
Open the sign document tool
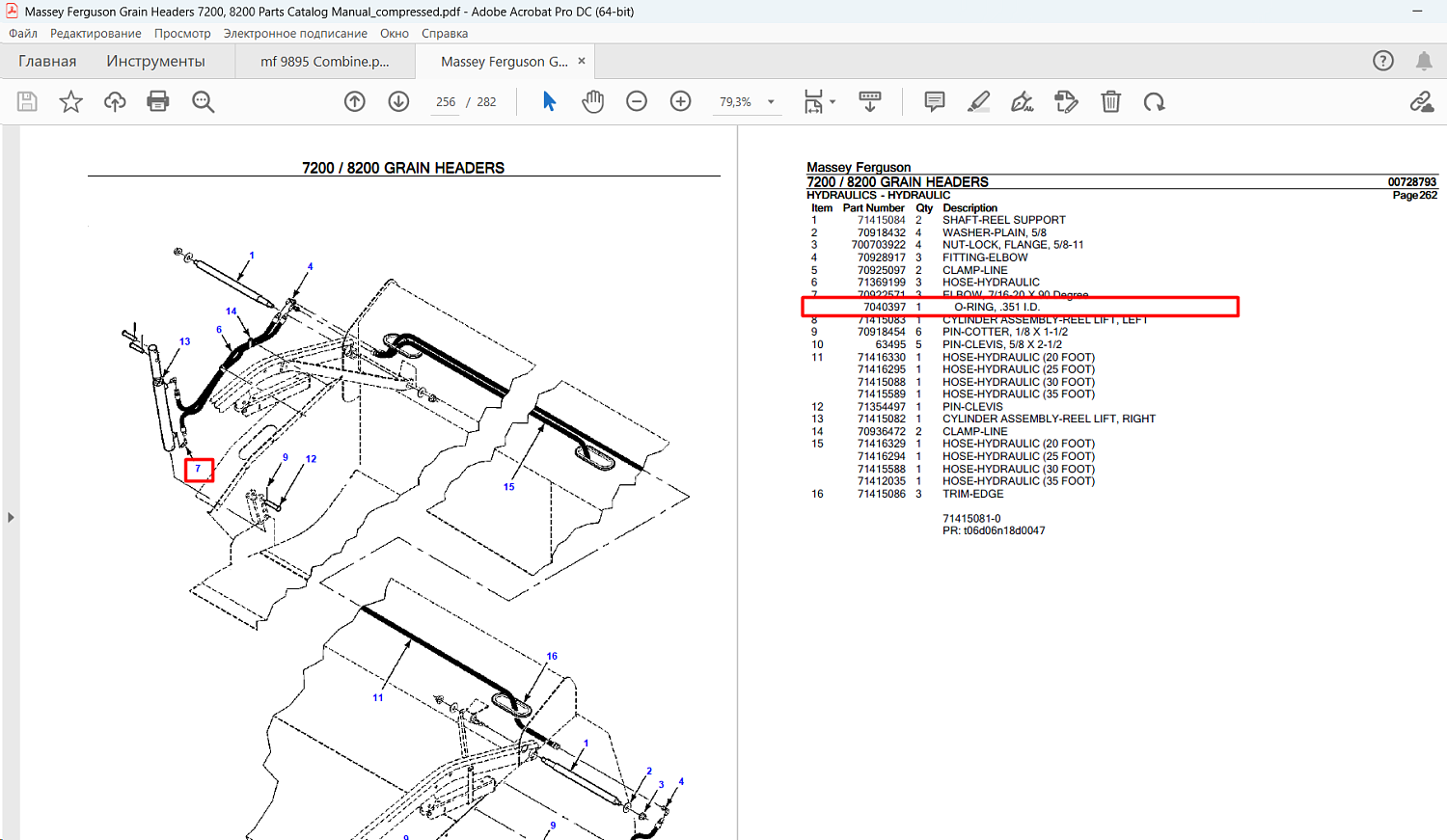click(x=1023, y=101)
